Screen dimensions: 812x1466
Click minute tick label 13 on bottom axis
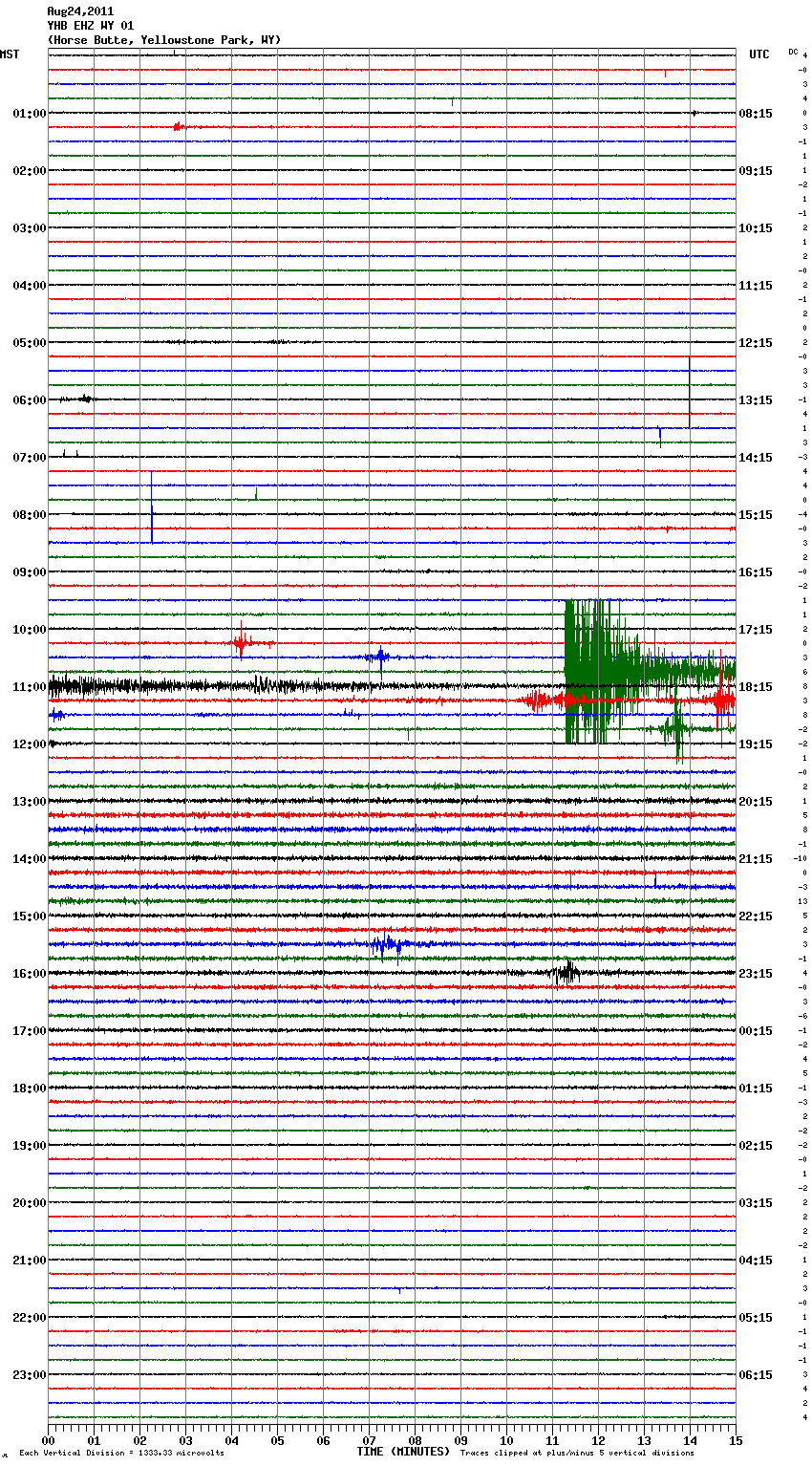pyautogui.click(x=644, y=1440)
